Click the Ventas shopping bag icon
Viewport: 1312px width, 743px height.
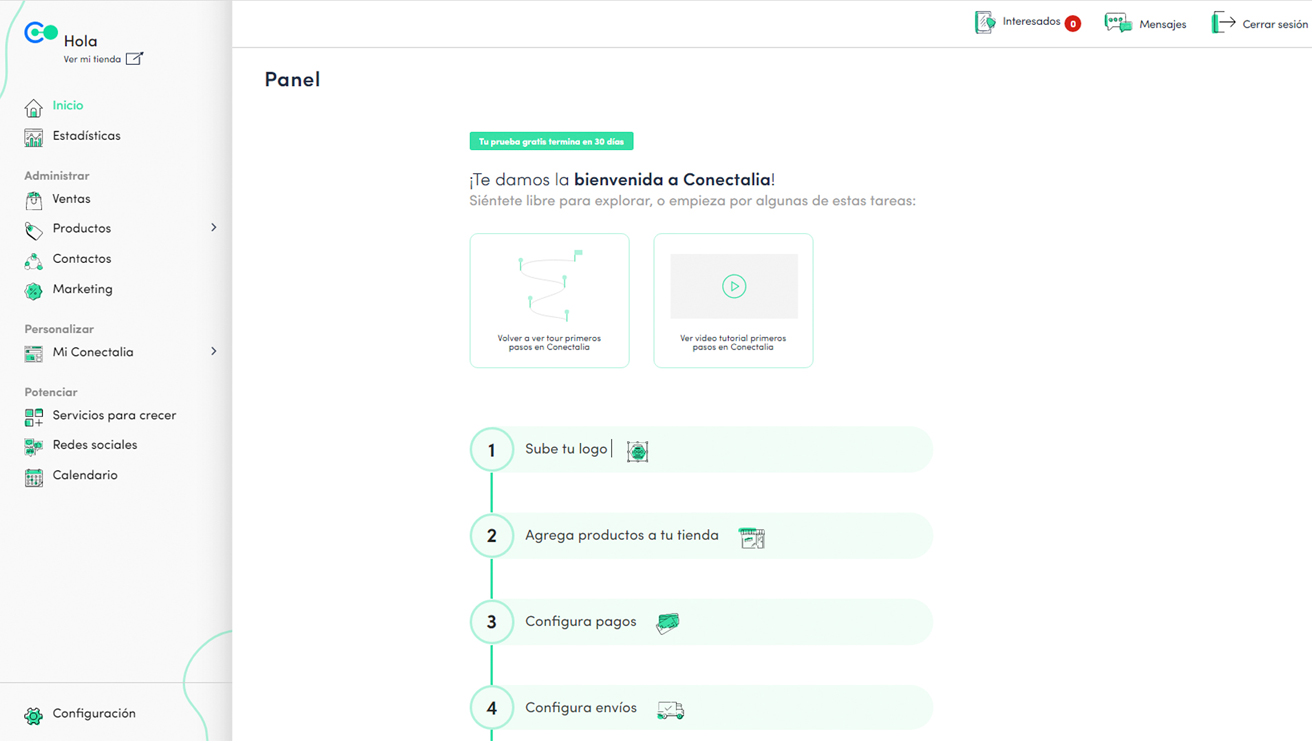(x=34, y=200)
